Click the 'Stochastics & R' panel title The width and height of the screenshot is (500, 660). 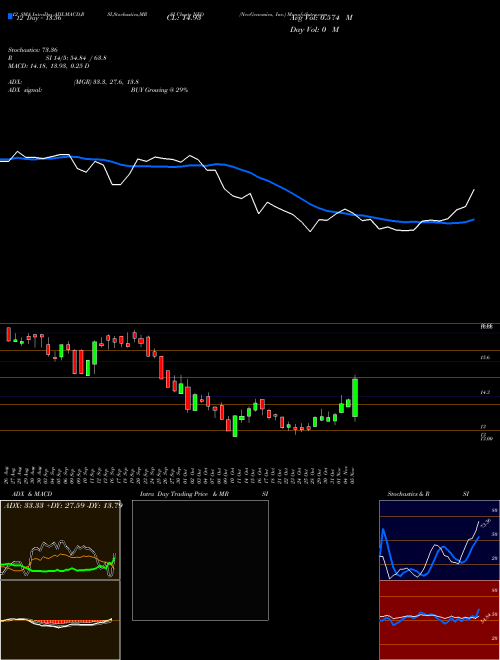(x=409, y=494)
